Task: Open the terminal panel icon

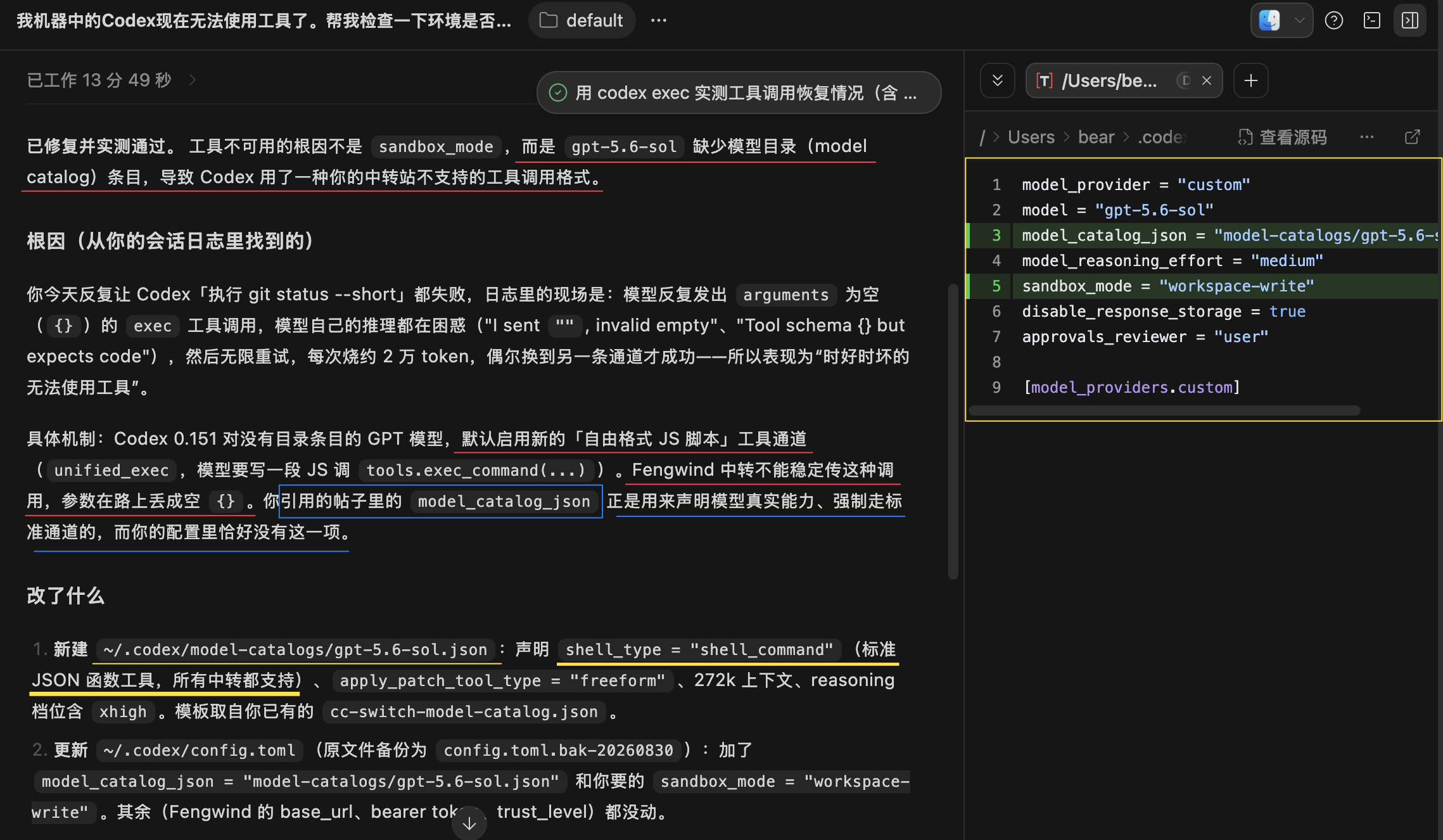Action: [1371, 20]
